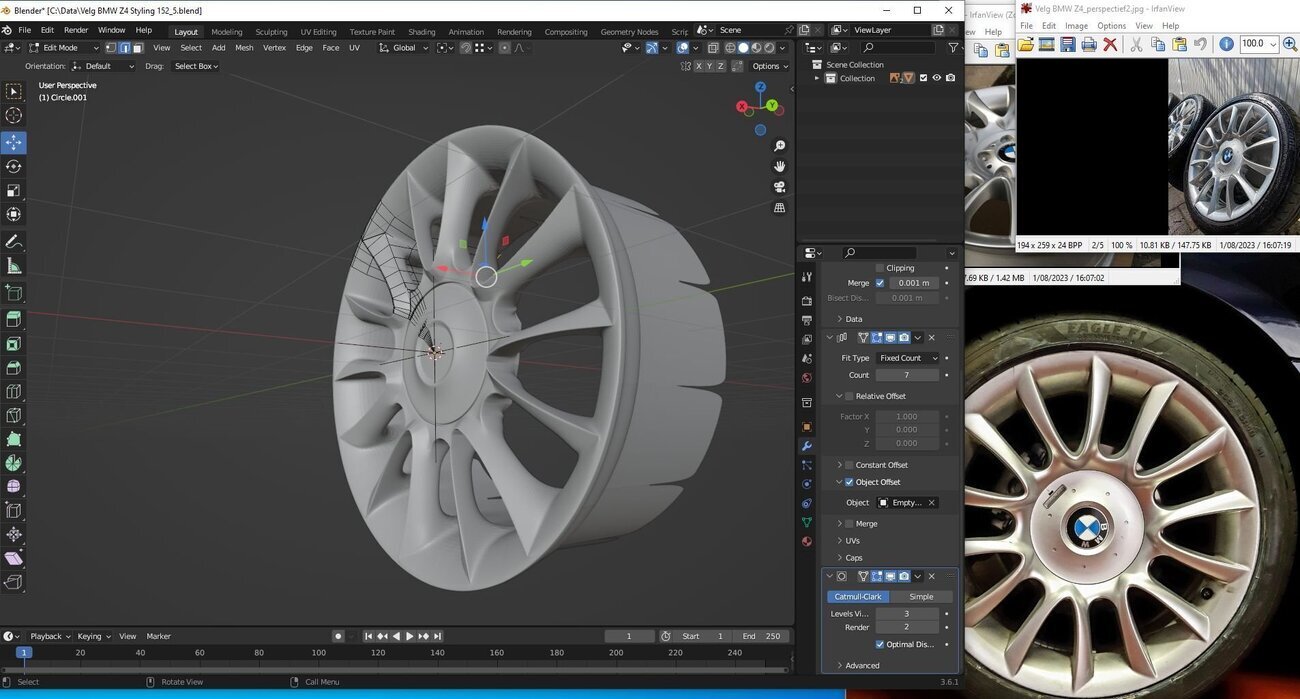Expand the Collection tree item in Outliner
This screenshot has width=1300, height=699.
tap(817, 78)
